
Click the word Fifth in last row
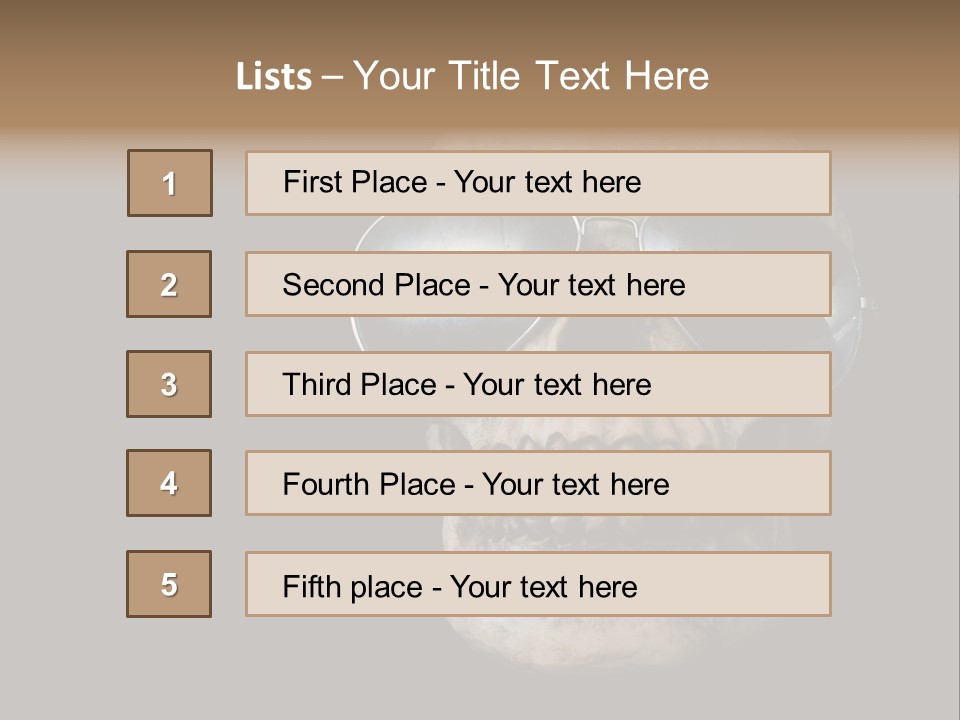(x=313, y=586)
